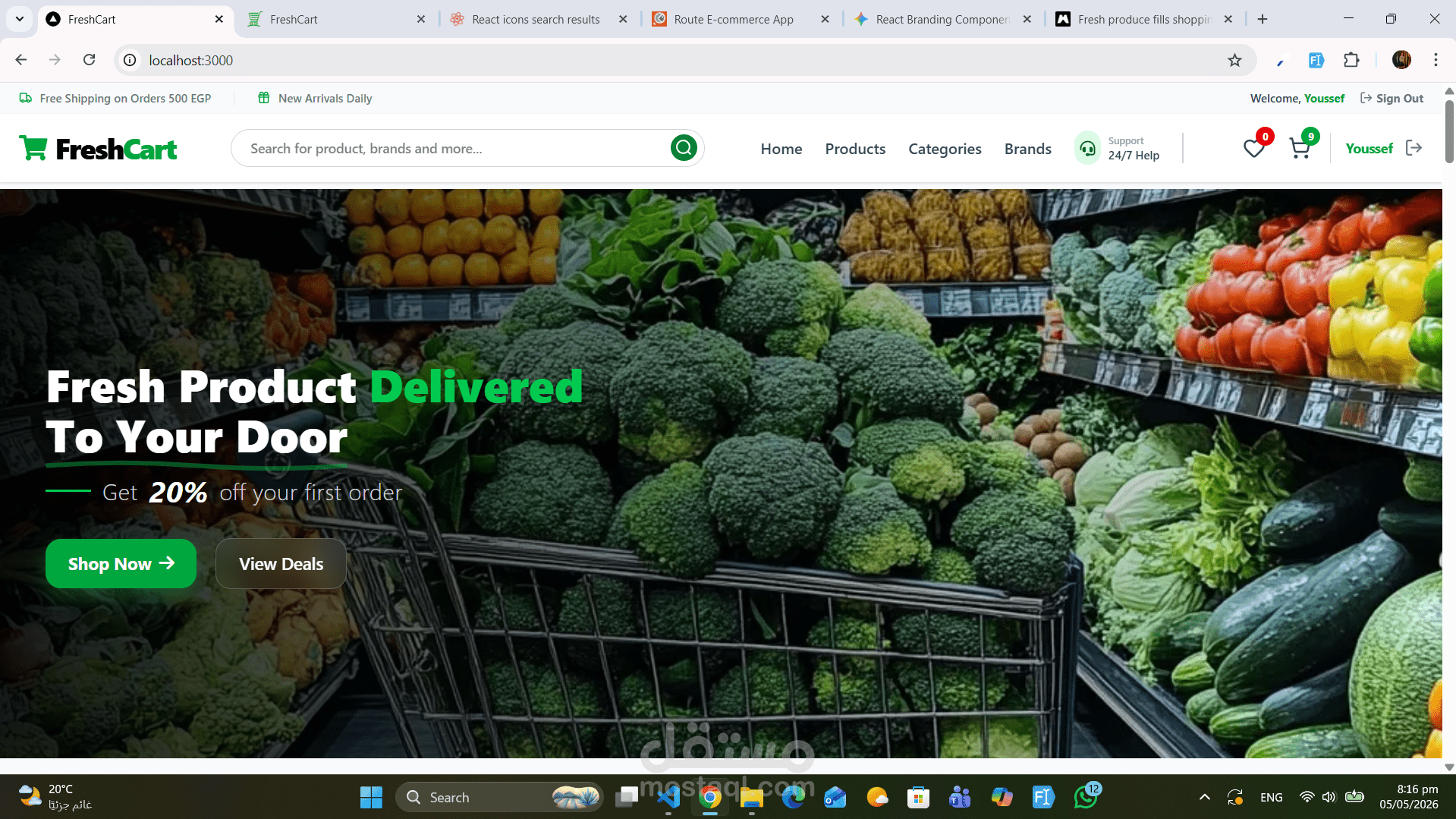Open the volume speaker tray icon
Screen dimensions: 1456x819
[x=1329, y=797]
